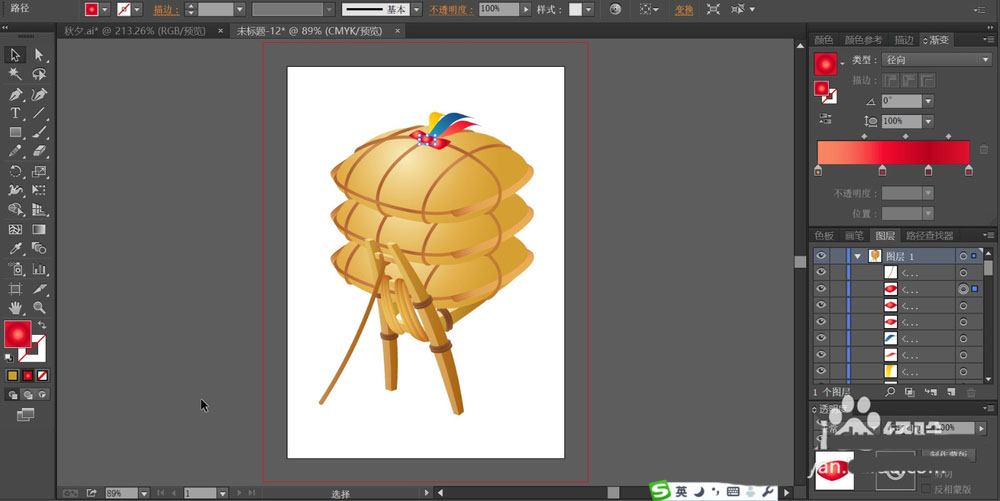The width and height of the screenshot is (1000, 501).
Task: Open stroke color dropdown in control bar
Action: click(137, 10)
